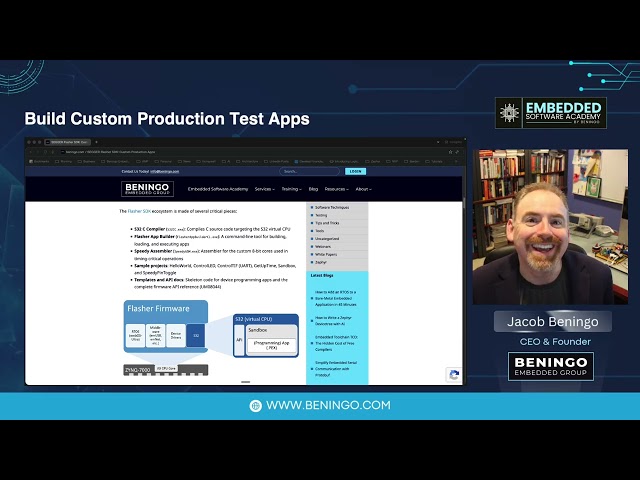This screenshot has height=480, width=640.
Task: Click the globe icon beside WWW.BENINGO.COM
Action: point(256,406)
